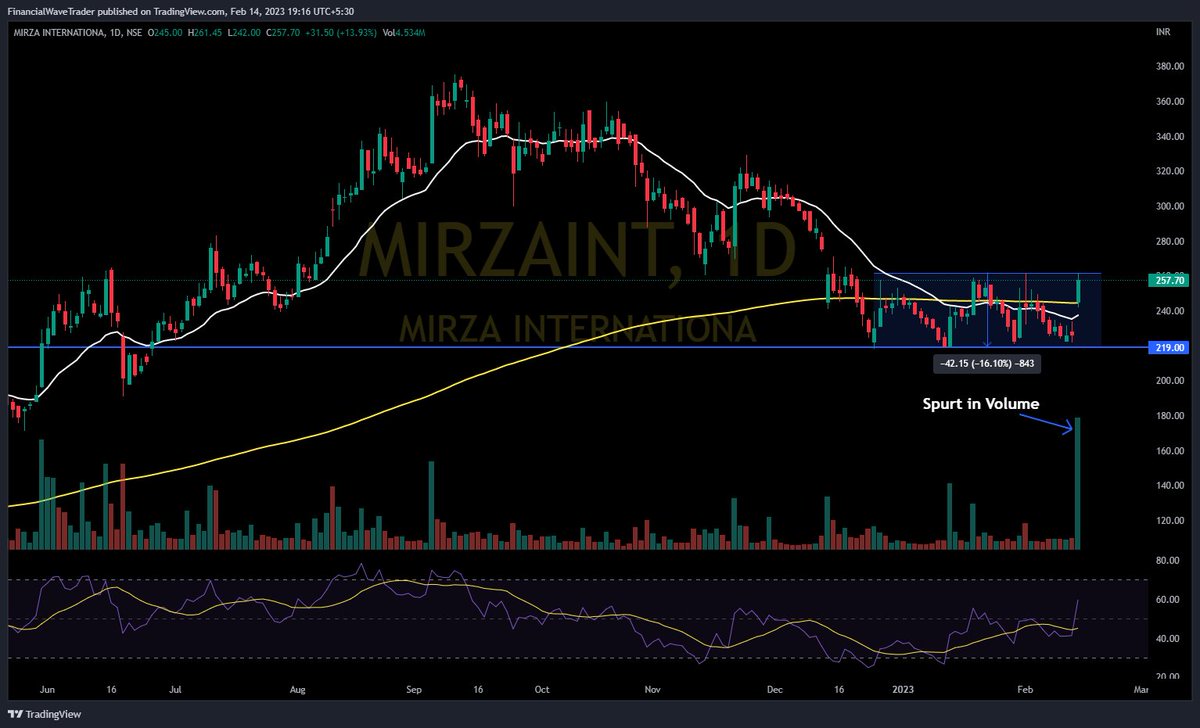
Task: Click the 340.00 price axis label
Action: (x=1171, y=136)
